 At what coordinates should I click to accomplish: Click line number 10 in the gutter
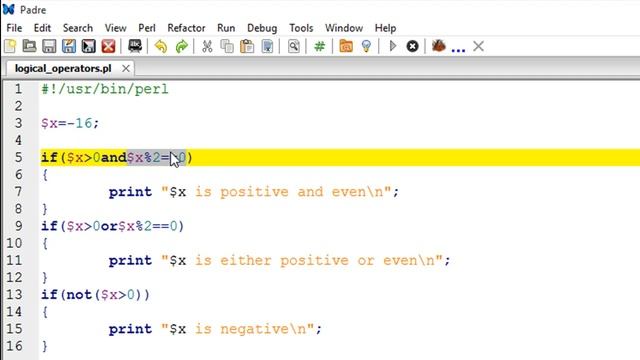(14, 243)
